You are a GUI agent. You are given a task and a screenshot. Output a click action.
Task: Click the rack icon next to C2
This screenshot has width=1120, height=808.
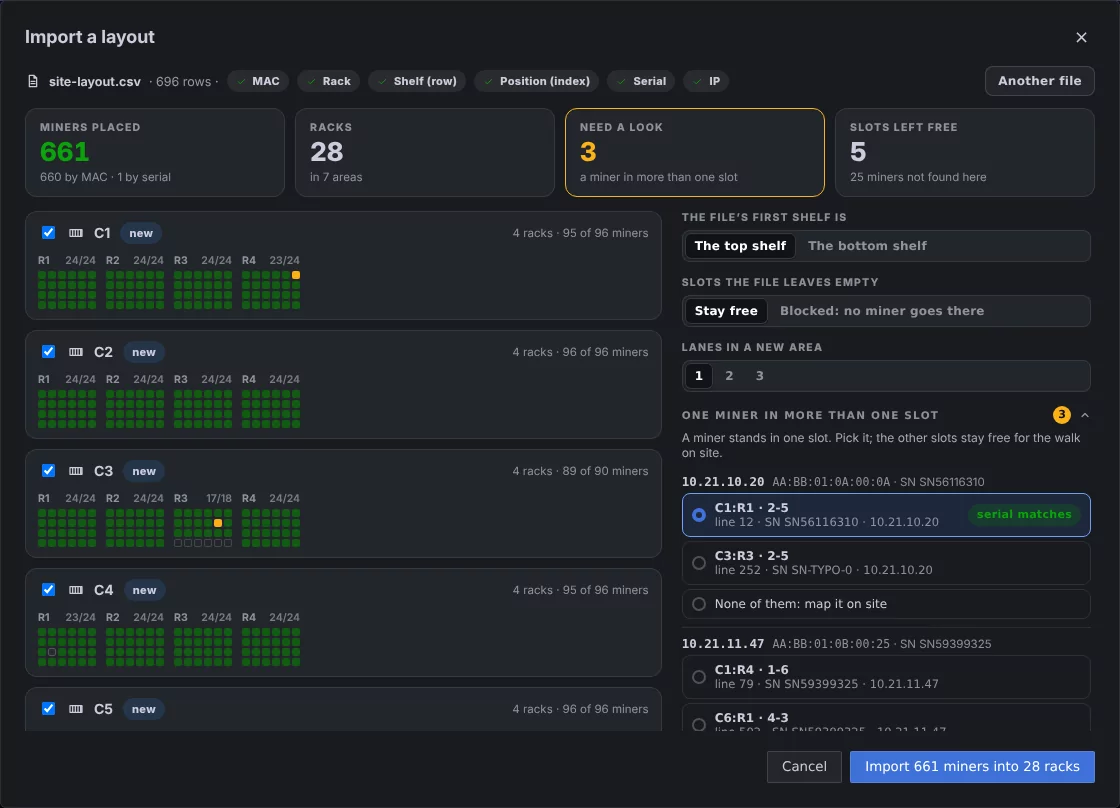coord(76,352)
